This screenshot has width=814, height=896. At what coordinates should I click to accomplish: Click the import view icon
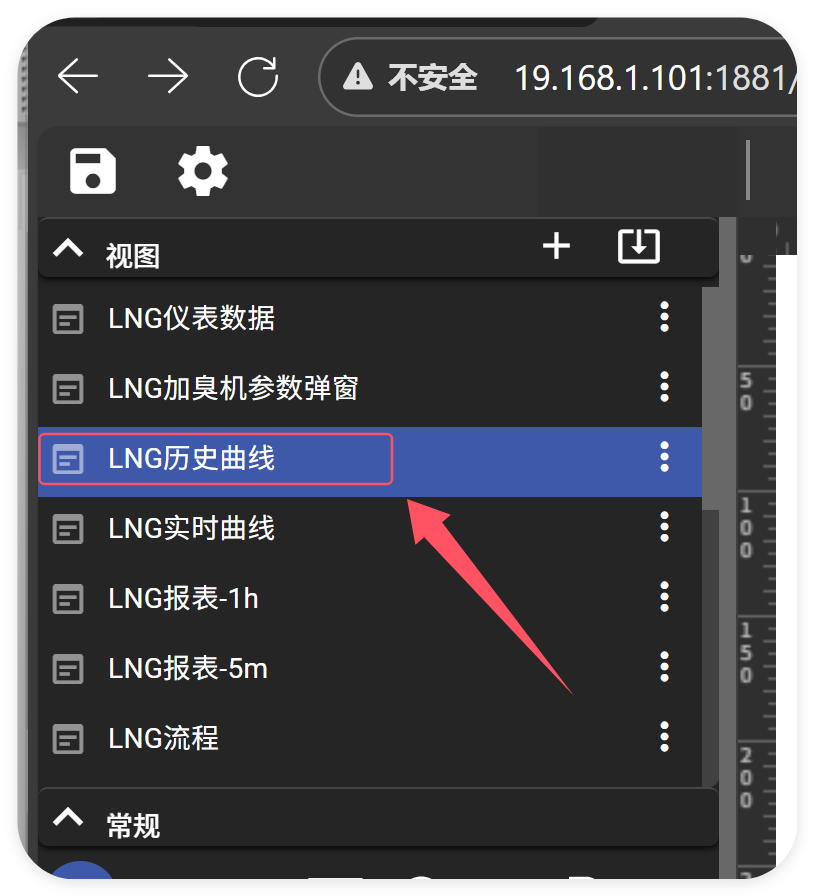pyautogui.click(x=639, y=246)
